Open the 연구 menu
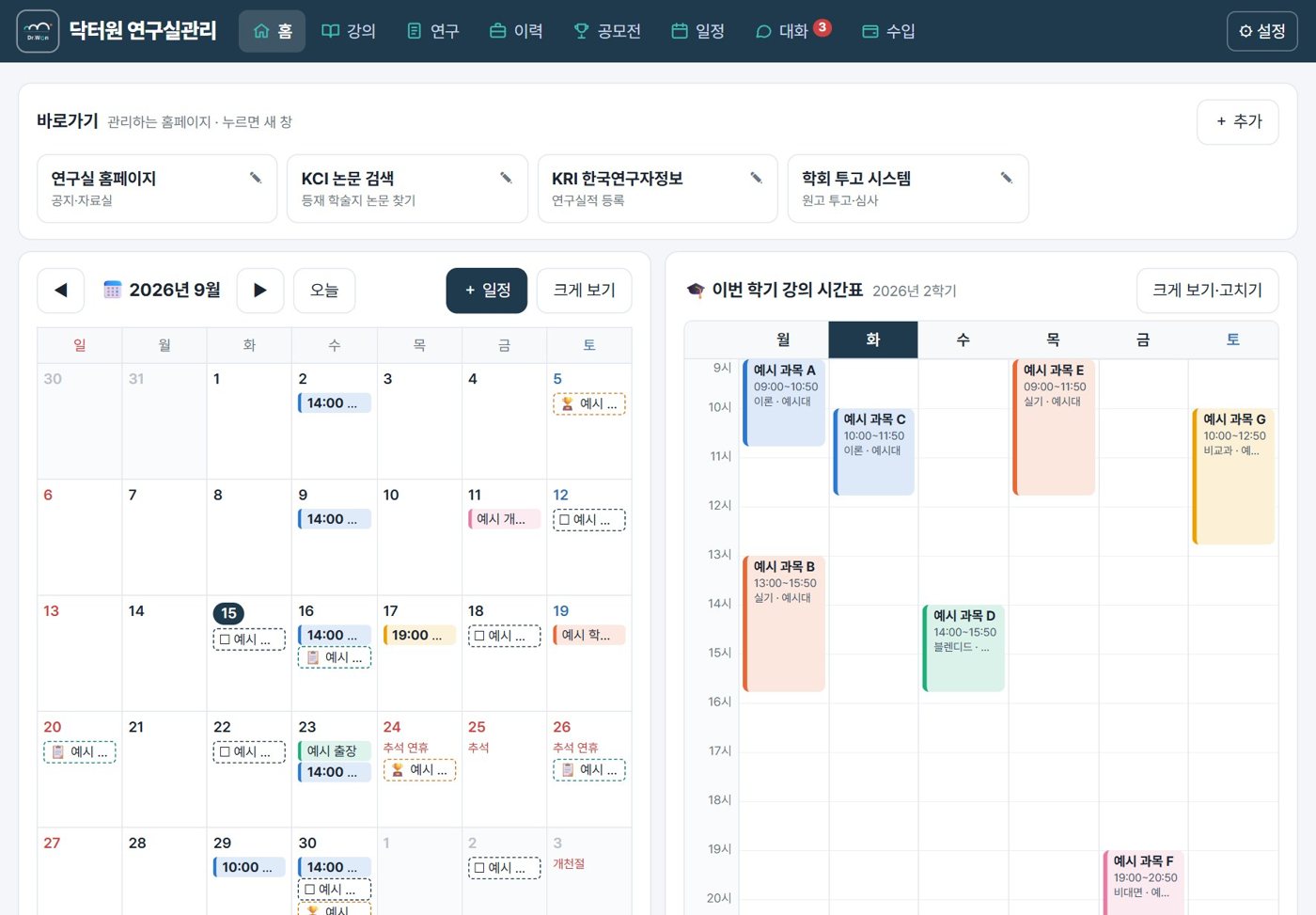Viewport: 1316px width, 915px height. 433,31
